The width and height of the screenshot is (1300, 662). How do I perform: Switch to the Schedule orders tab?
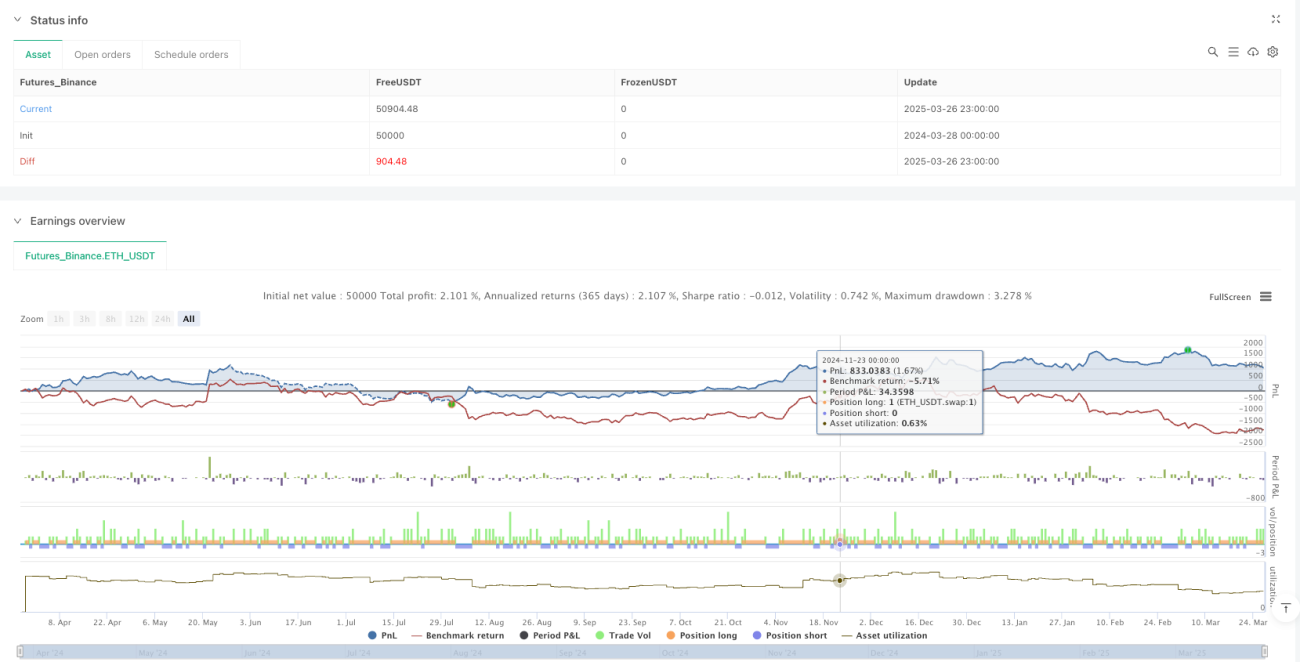[x=191, y=54]
